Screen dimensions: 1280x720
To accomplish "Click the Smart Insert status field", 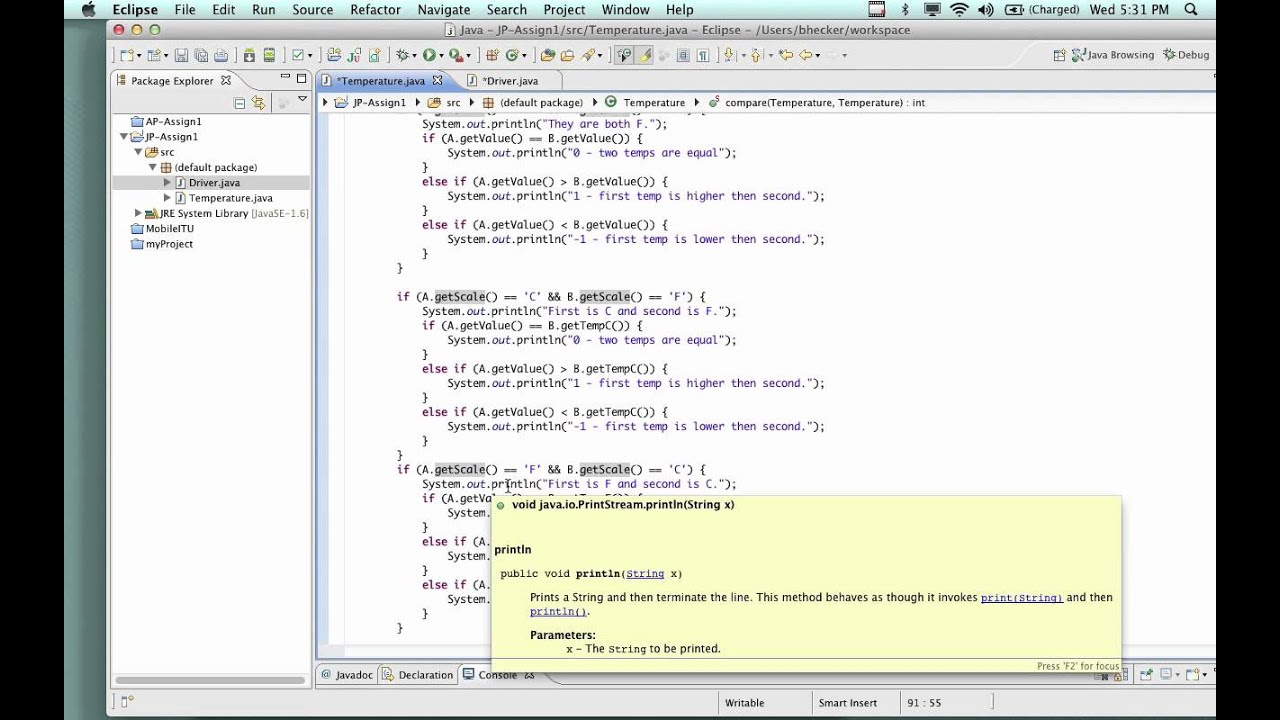I will (x=847, y=703).
